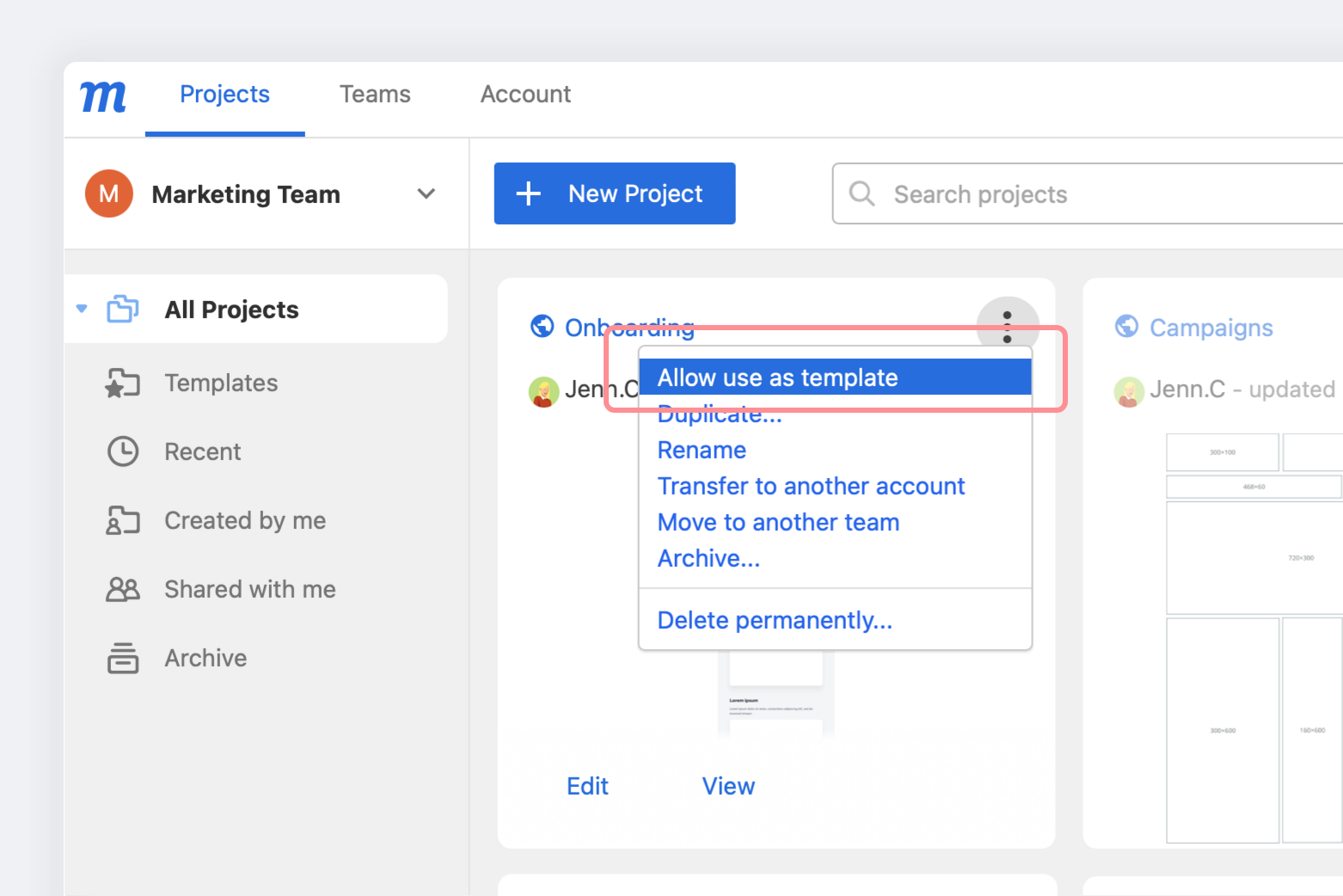This screenshot has width=1343, height=896.
Task: Choose Delete permanently from the context menu
Action: tap(774, 619)
